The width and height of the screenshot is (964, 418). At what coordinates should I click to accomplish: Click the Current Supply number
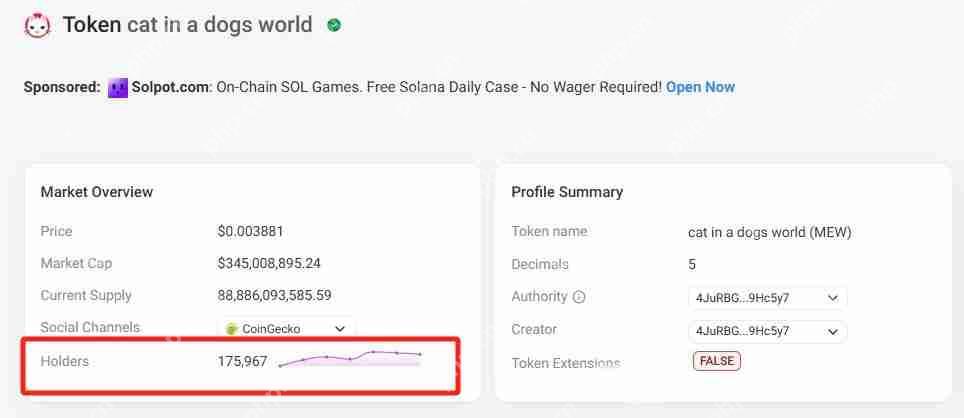[x=274, y=295]
